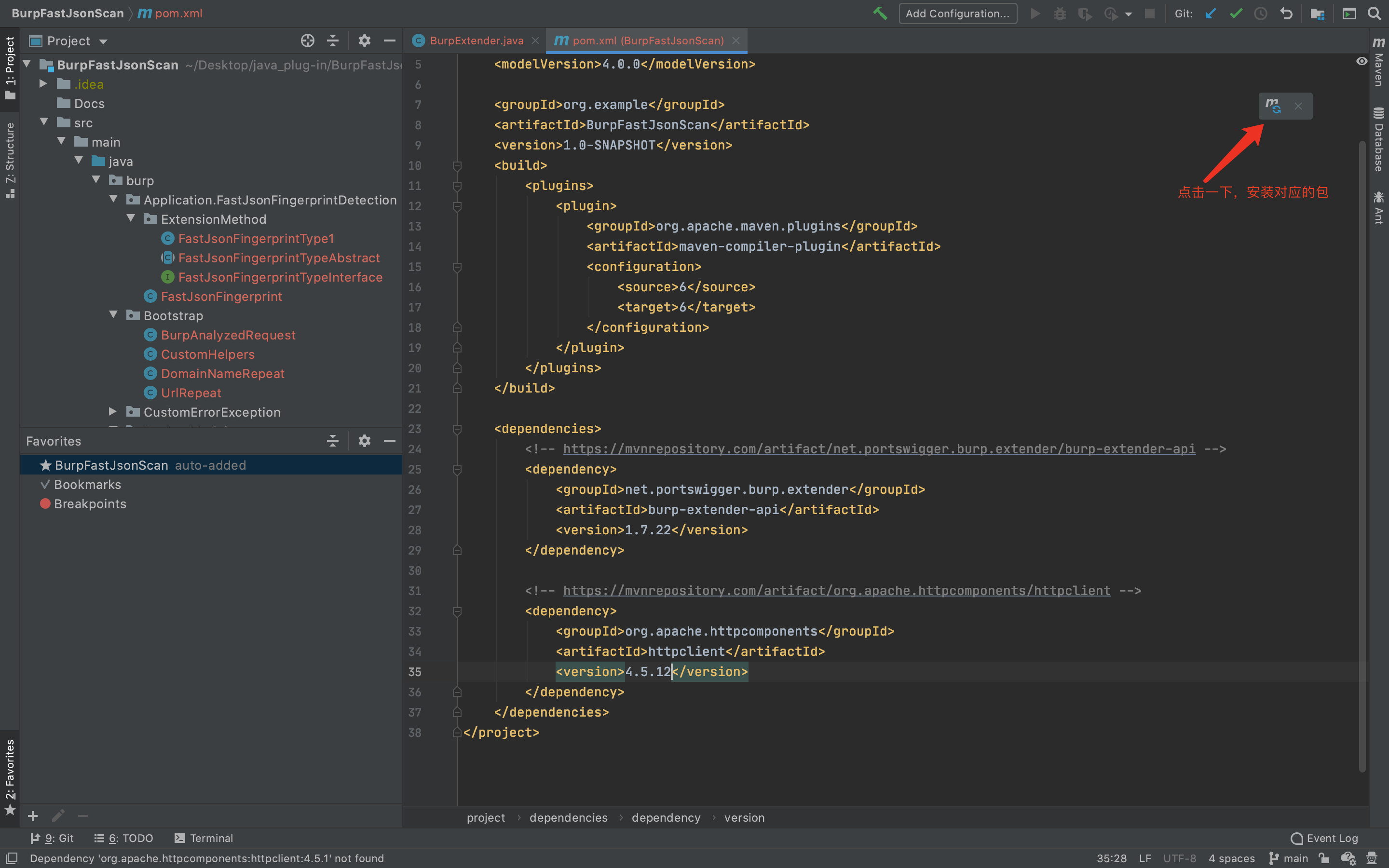Click the Add Configuration button
Image resolution: width=1389 pixels, height=868 pixels.
click(957, 13)
